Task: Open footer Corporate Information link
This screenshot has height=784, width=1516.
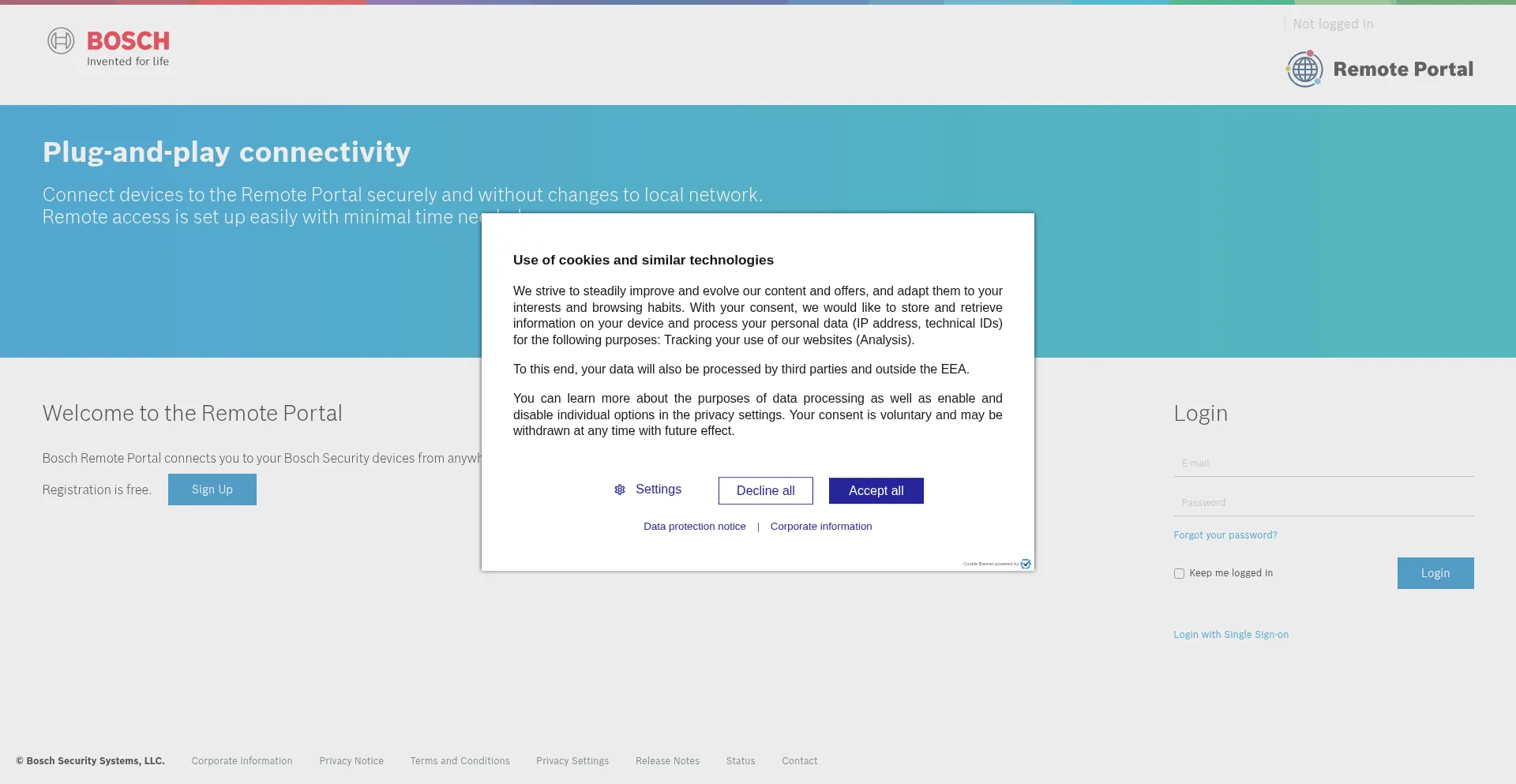Action: pyautogui.click(x=242, y=761)
